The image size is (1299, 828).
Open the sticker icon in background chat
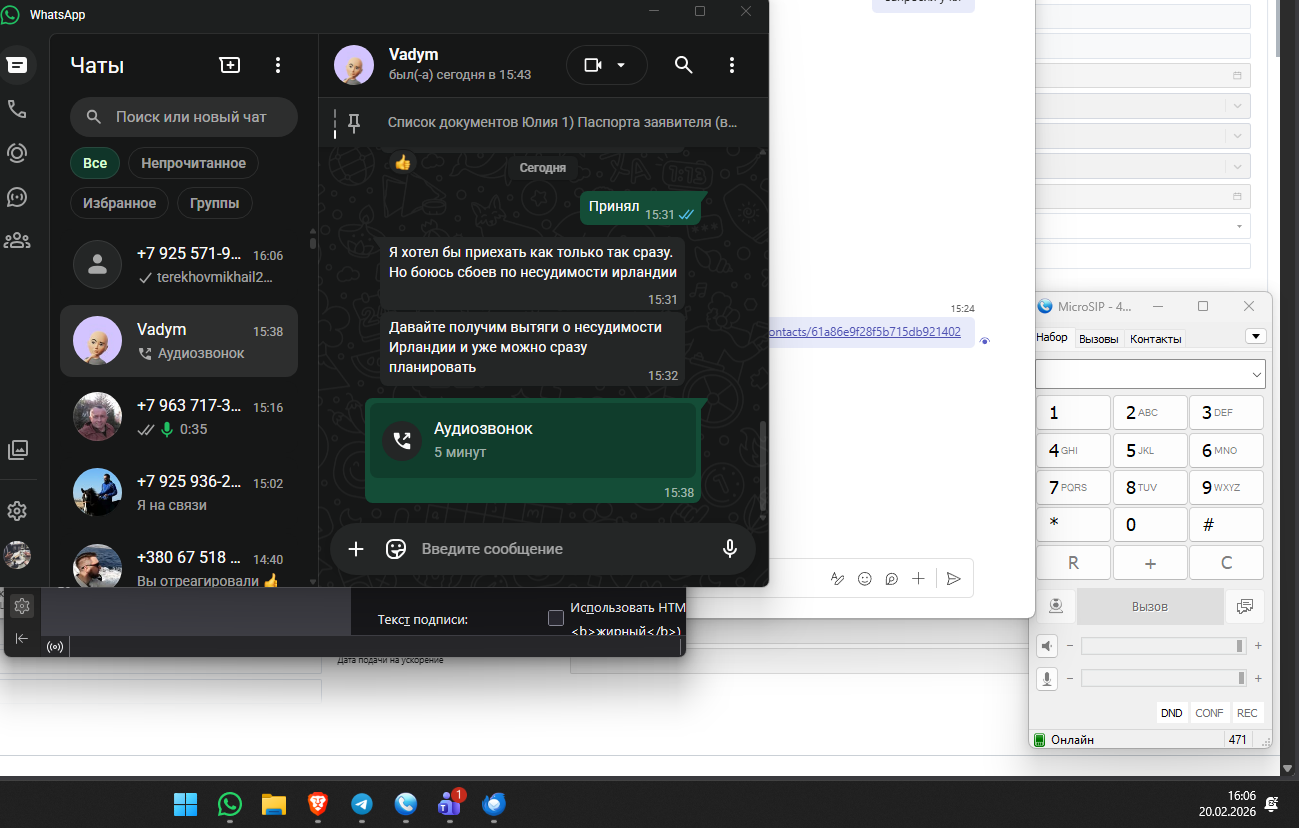tap(891, 578)
